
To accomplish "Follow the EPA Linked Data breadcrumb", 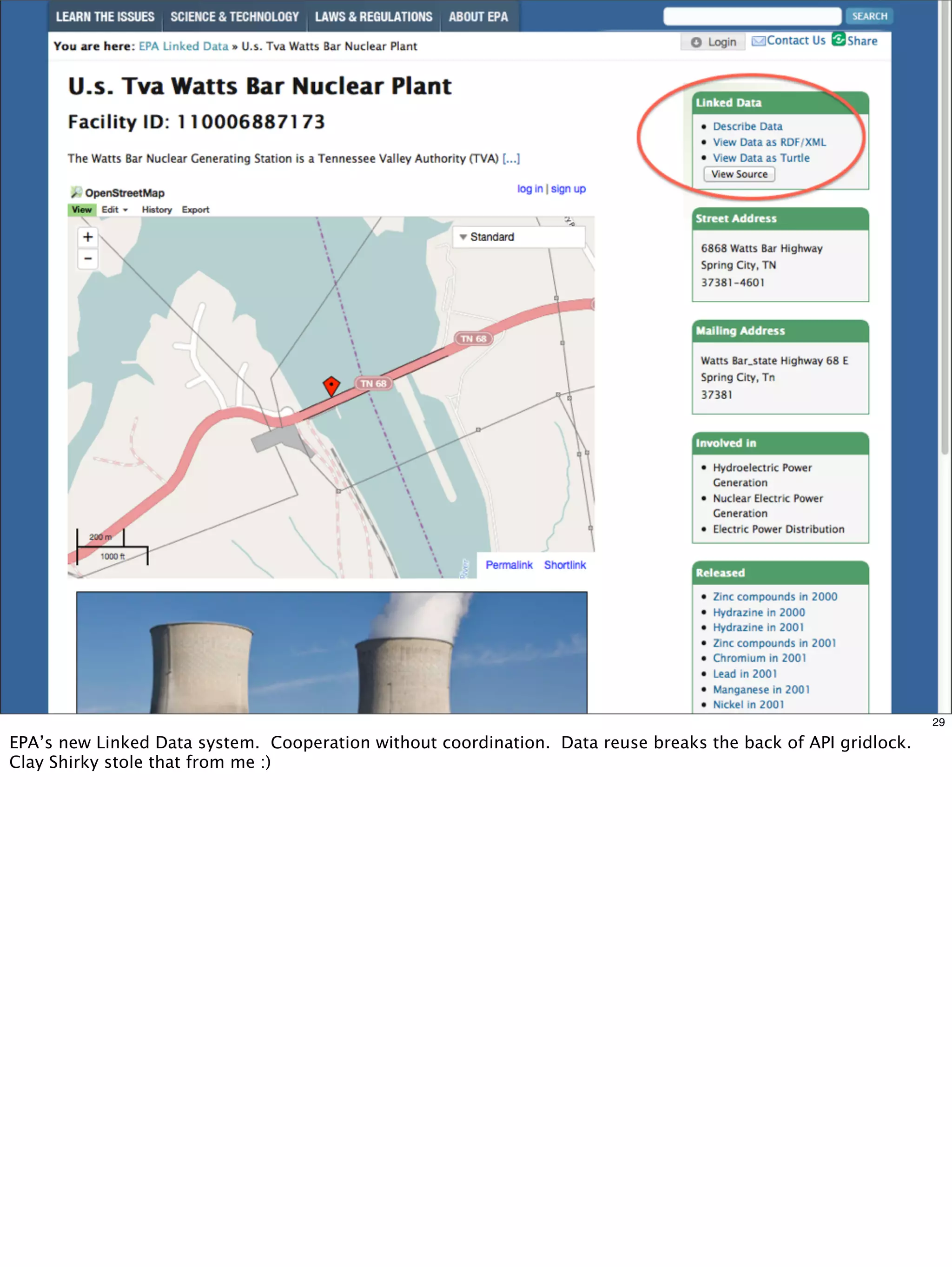I will pos(183,46).
